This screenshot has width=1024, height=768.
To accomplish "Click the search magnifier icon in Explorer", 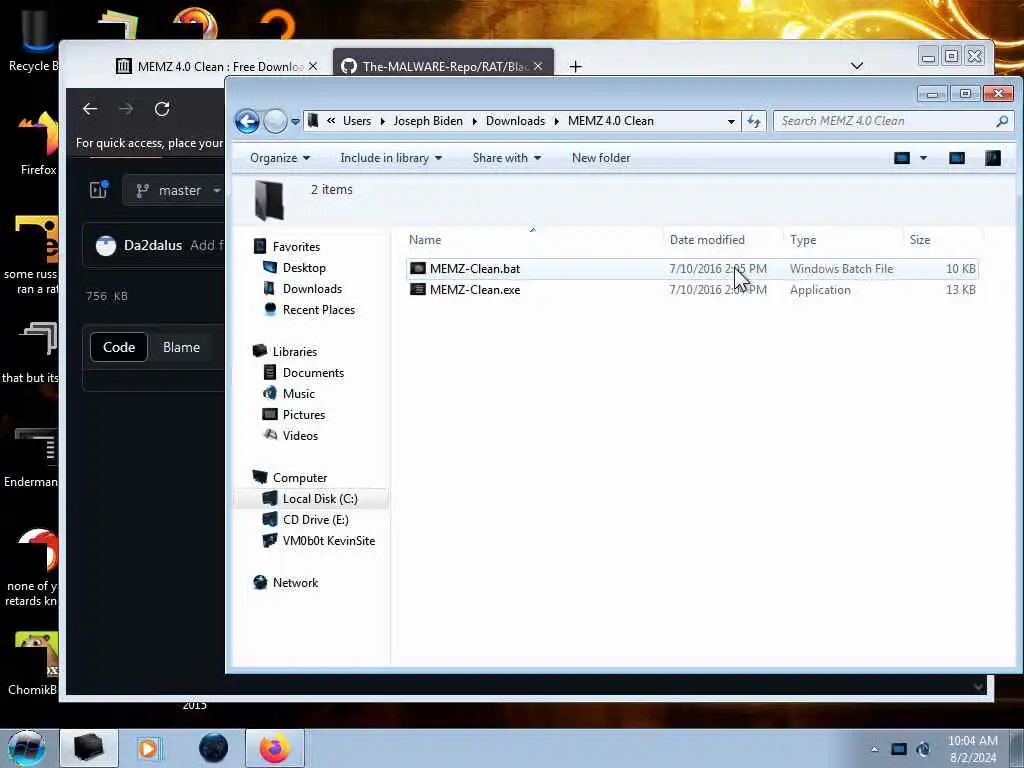I will [1002, 121].
